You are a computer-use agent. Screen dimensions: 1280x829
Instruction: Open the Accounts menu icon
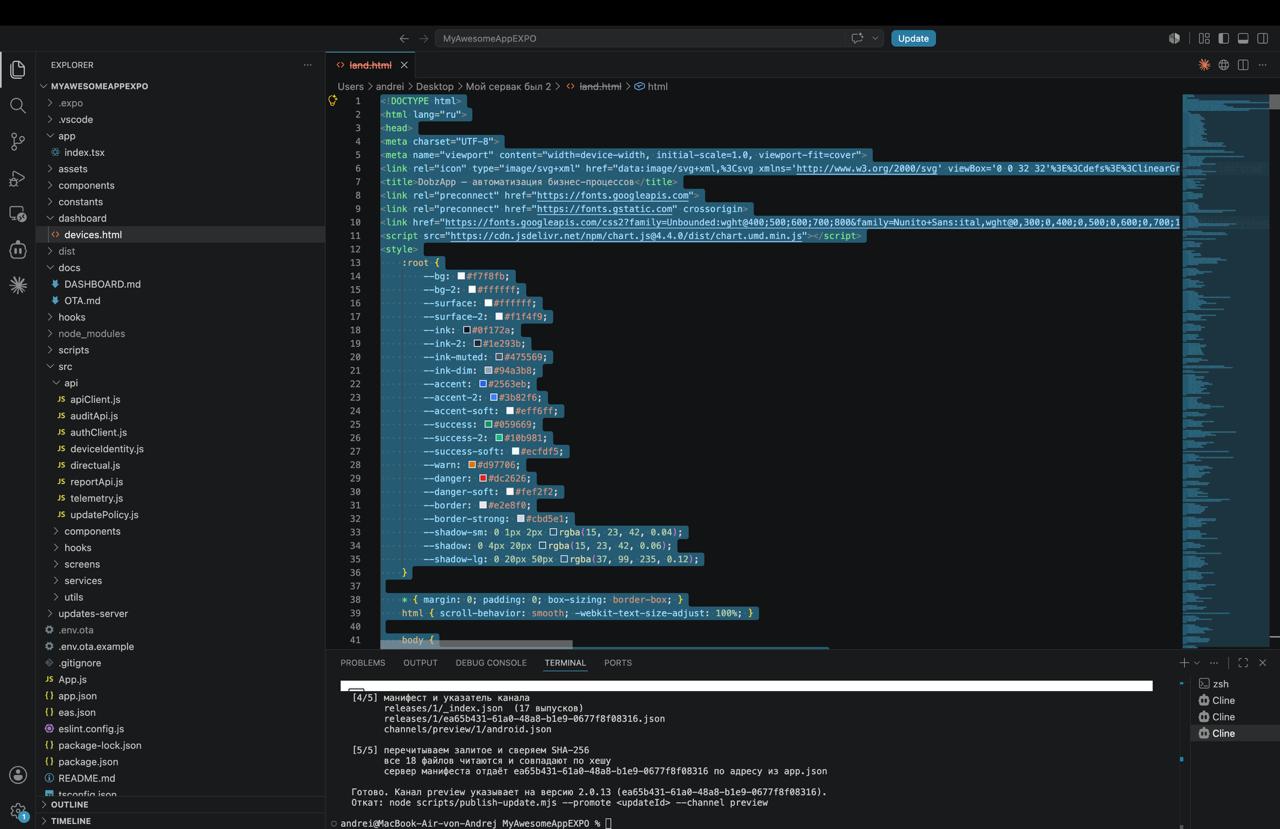[x=17, y=775]
